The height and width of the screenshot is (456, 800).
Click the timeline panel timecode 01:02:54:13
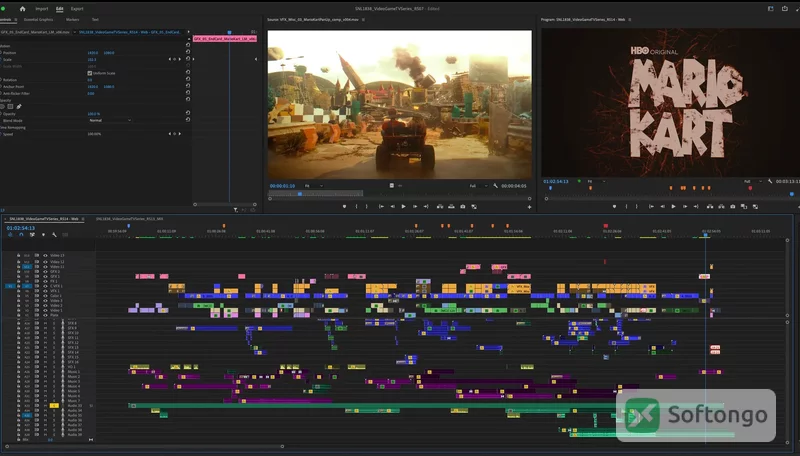point(21,228)
